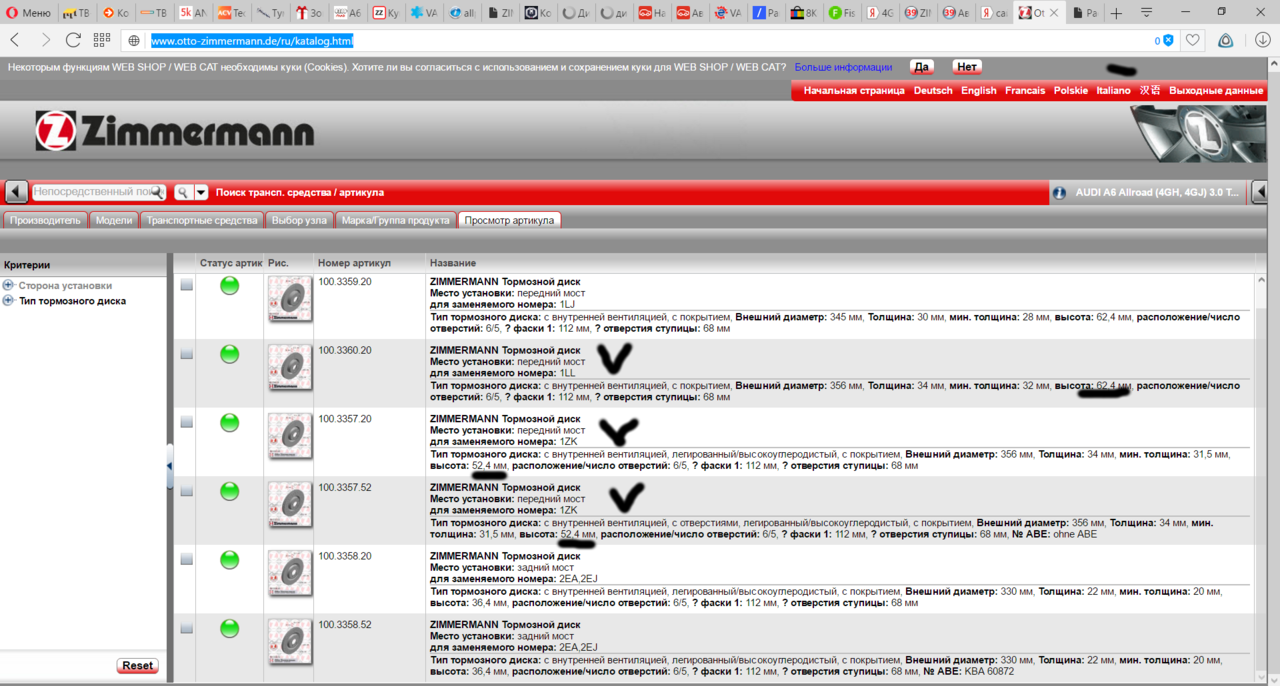
Task: Open the Opera speed dial grid icon
Action: coord(102,40)
